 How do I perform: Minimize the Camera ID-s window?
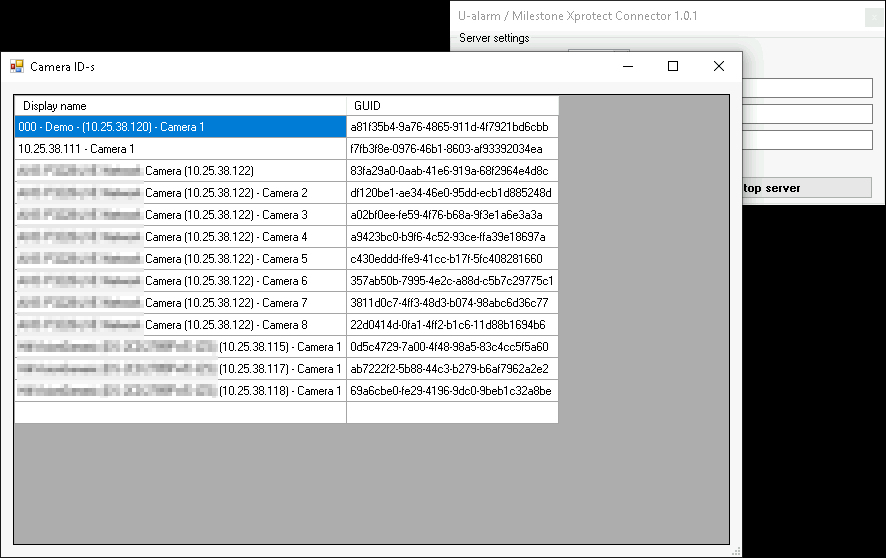(x=628, y=67)
